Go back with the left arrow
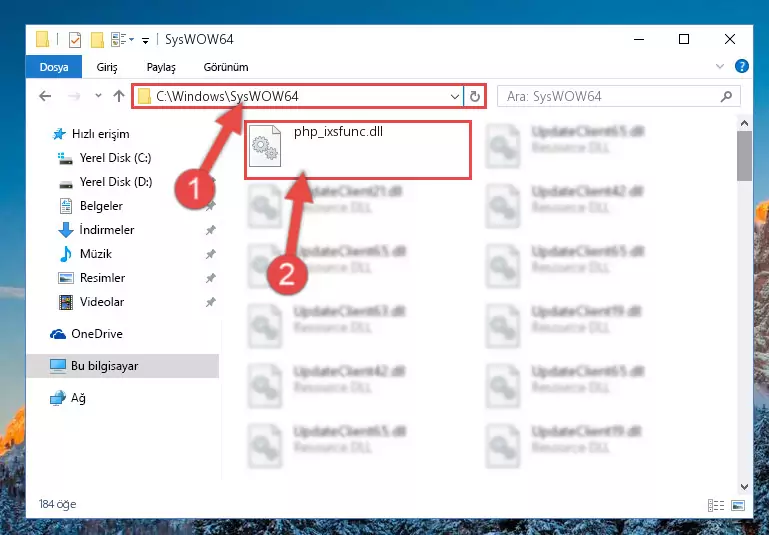 pos(45,96)
